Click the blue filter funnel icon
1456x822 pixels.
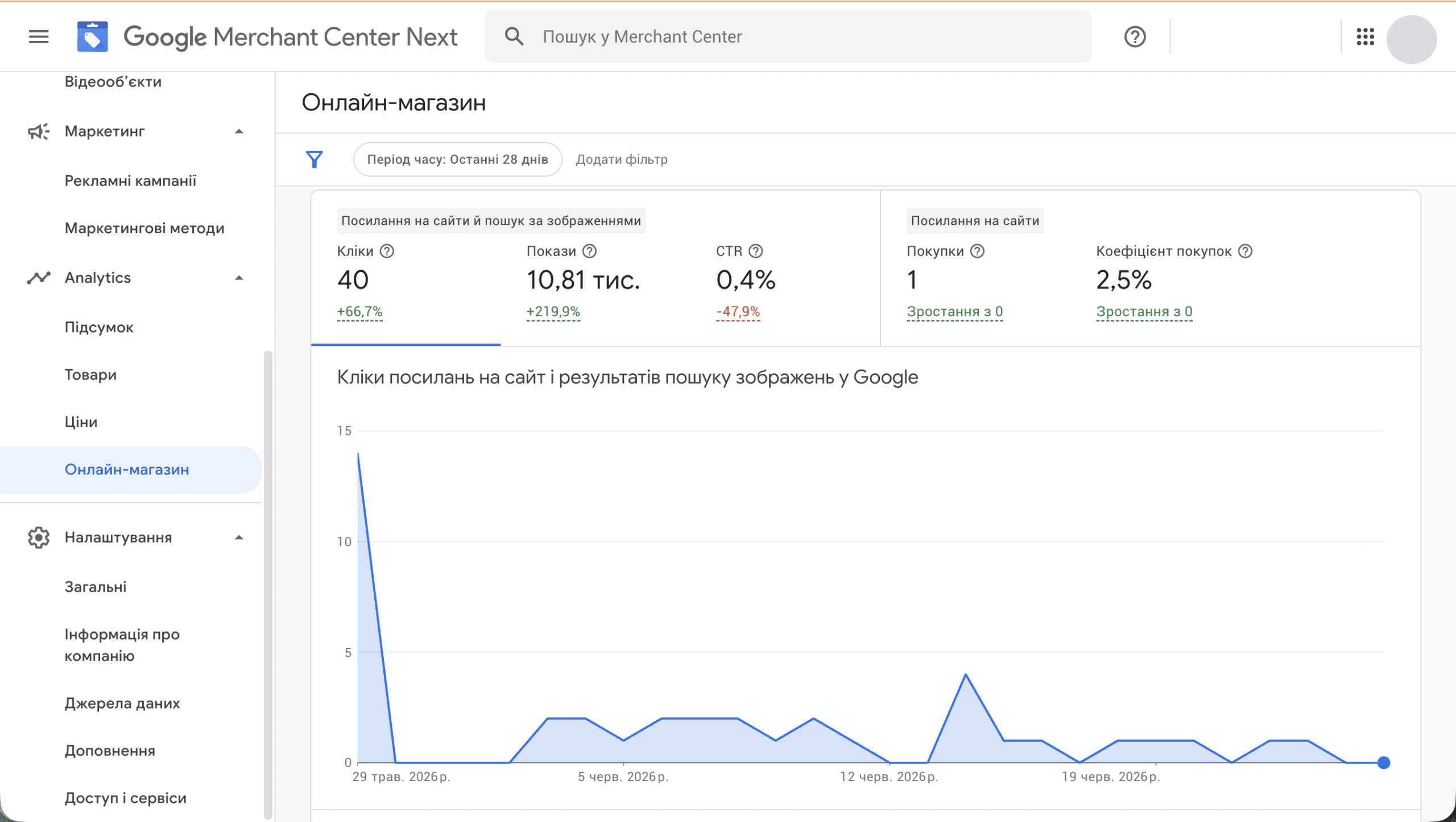point(314,159)
